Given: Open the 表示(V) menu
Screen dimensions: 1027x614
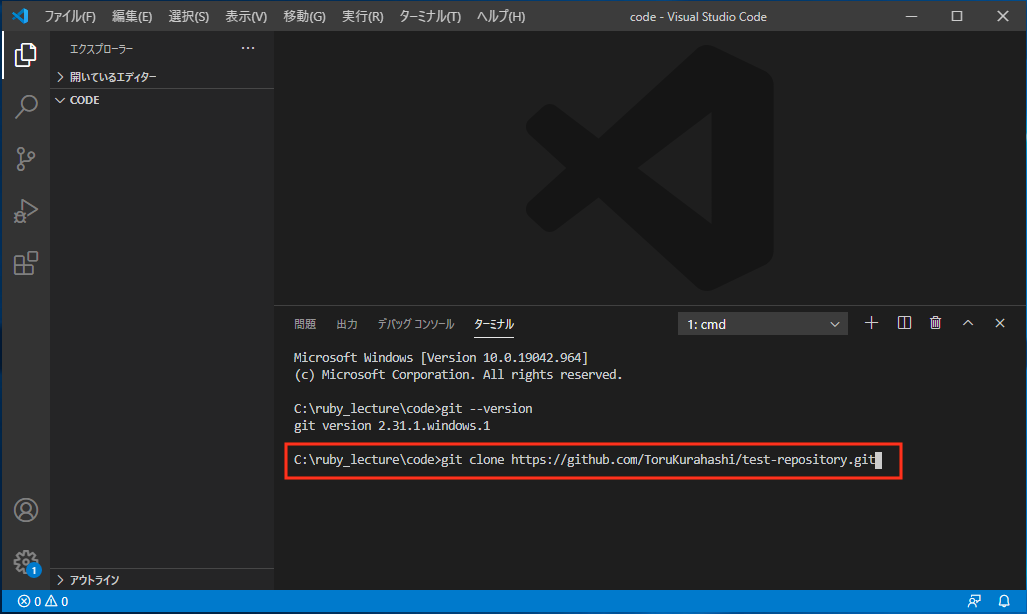Looking at the screenshot, I should (x=246, y=16).
